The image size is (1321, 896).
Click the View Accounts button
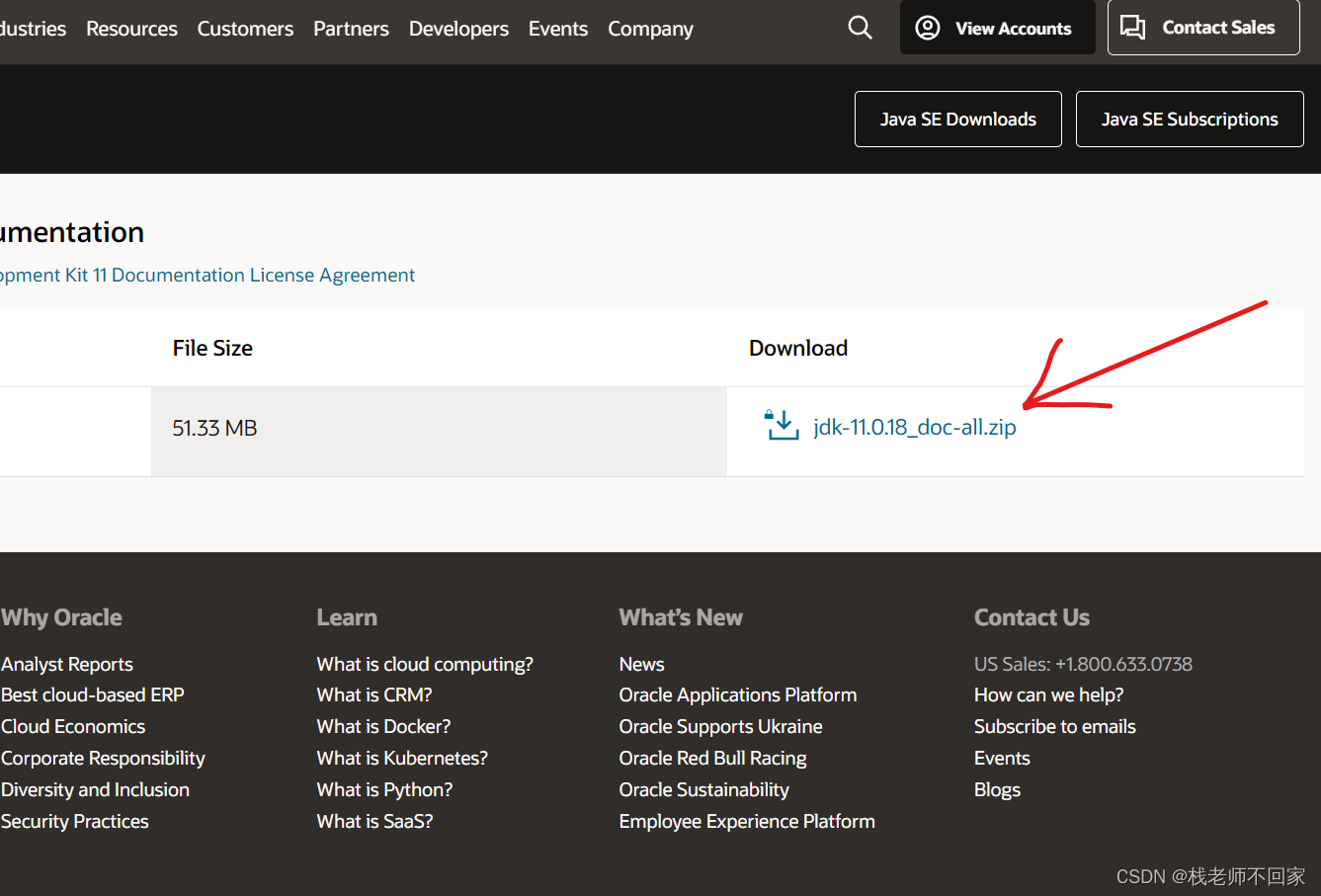(997, 28)
